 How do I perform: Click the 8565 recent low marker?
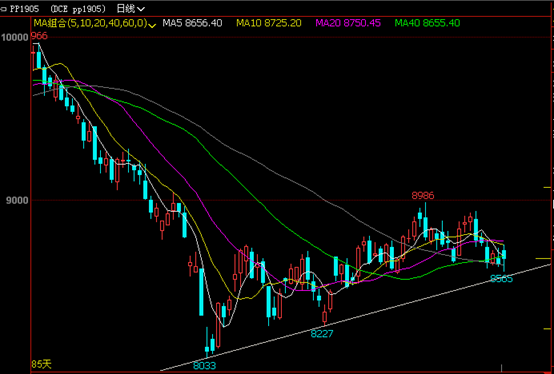[501, 279]
